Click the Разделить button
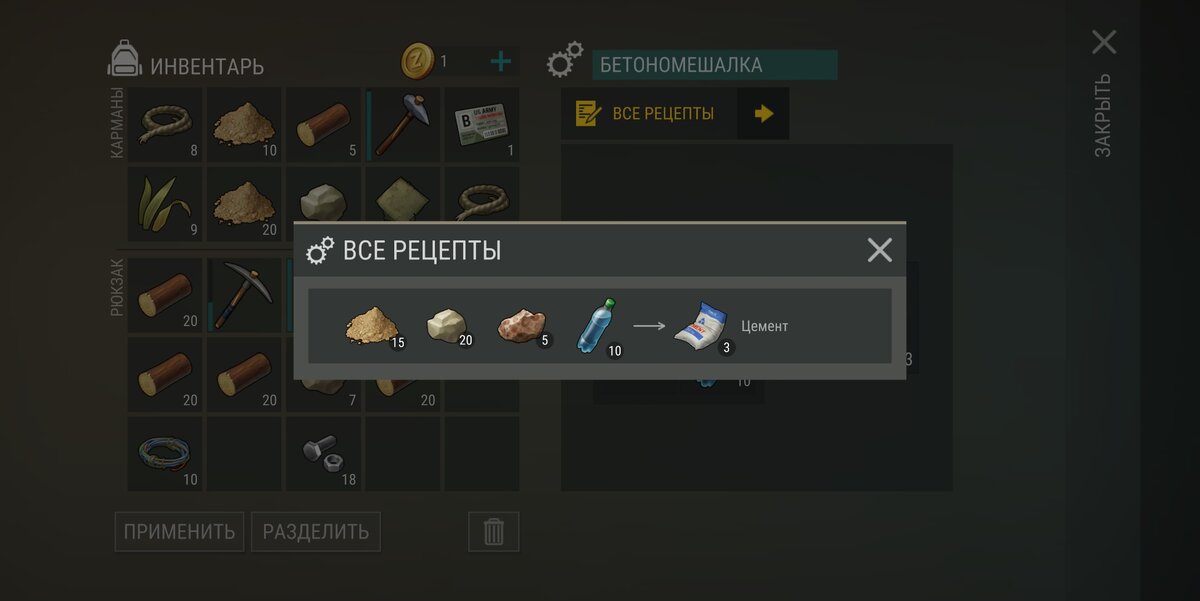The height and width of the screenshot is (601, 1200). coord(316,532)
